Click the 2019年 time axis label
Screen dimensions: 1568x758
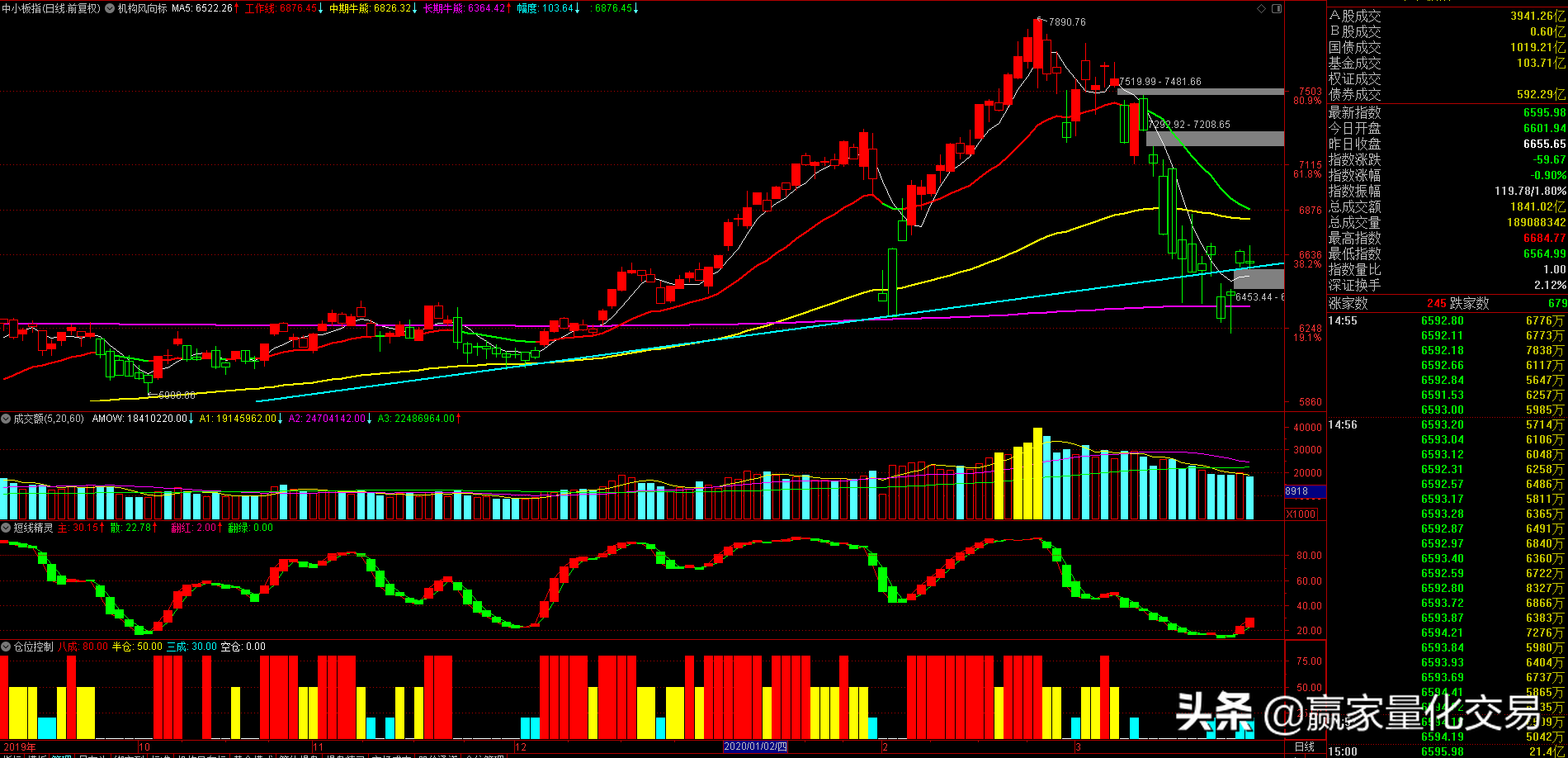20,746
